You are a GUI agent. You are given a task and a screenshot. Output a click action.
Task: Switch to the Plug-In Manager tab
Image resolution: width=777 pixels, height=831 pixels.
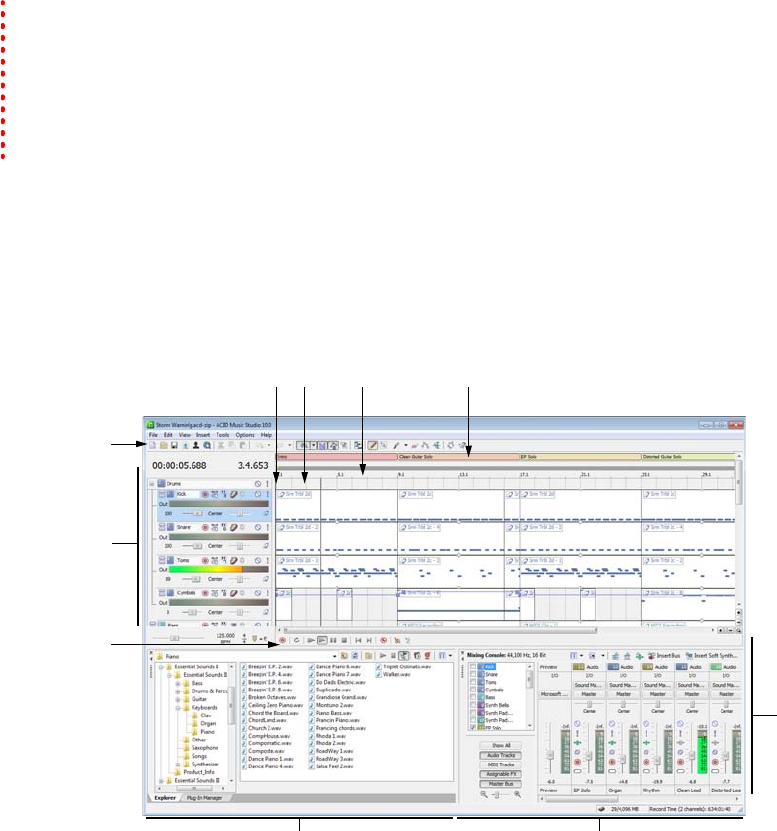click(x=204, y=798)
